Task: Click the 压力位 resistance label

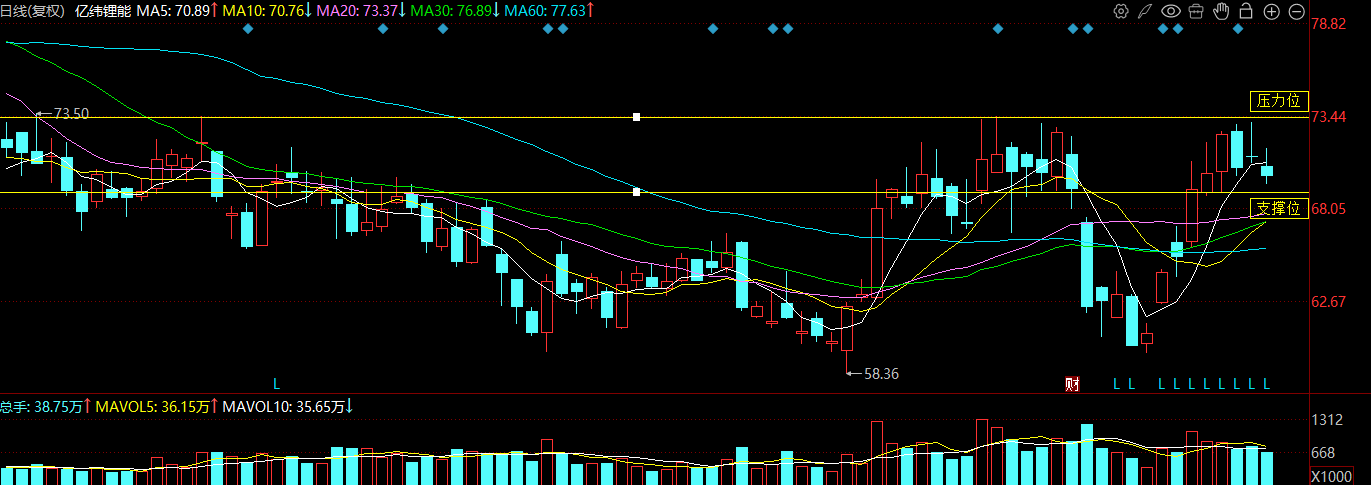Action: [x=1279, y=101]
